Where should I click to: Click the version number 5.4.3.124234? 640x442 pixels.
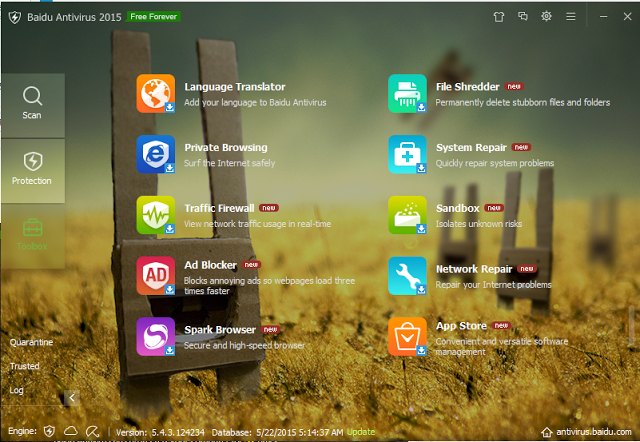point(178,432)
